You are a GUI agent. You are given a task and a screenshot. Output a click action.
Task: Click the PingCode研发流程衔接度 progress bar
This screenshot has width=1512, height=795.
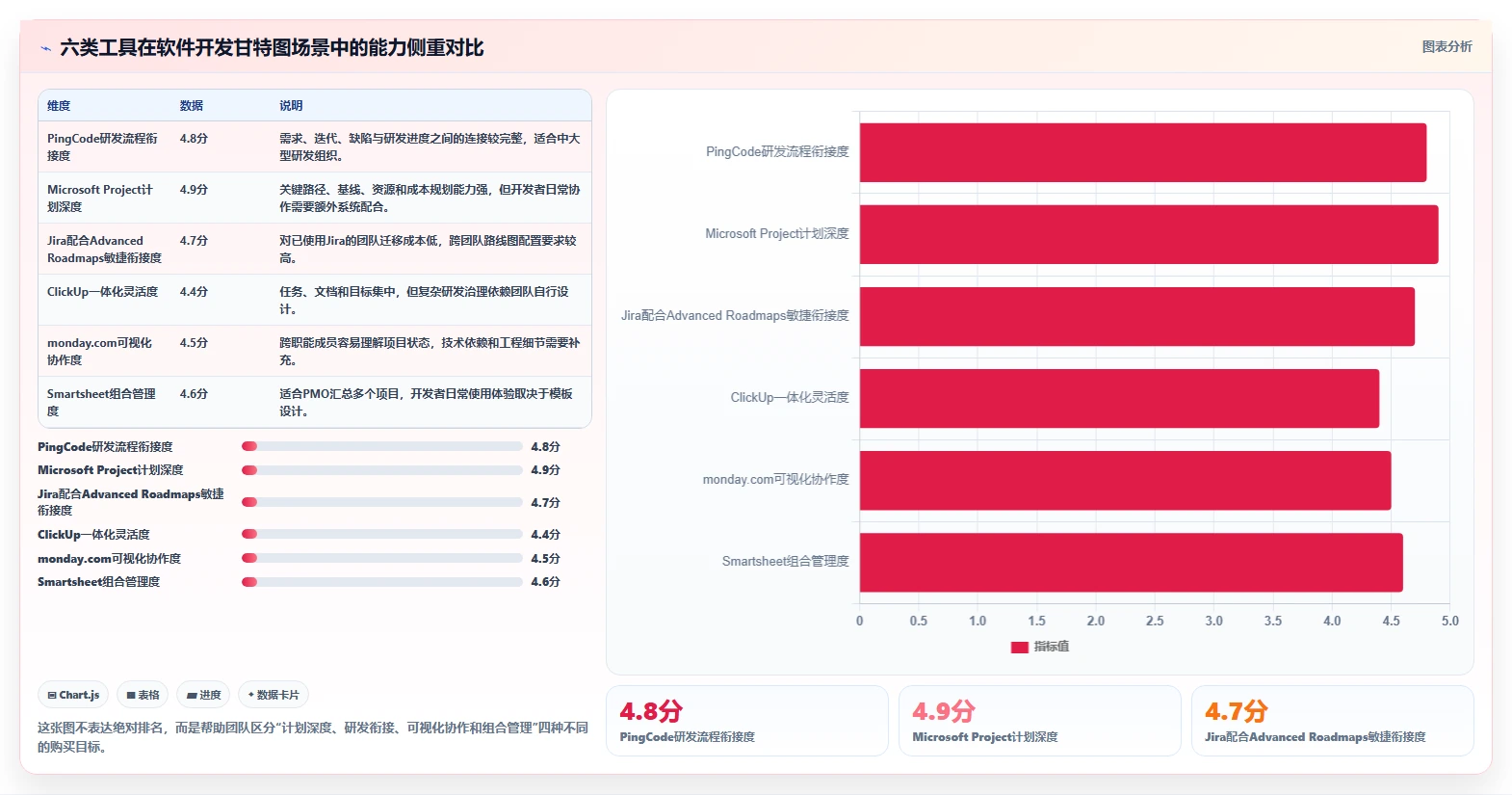pyautogui.click(x=382, y=446)
